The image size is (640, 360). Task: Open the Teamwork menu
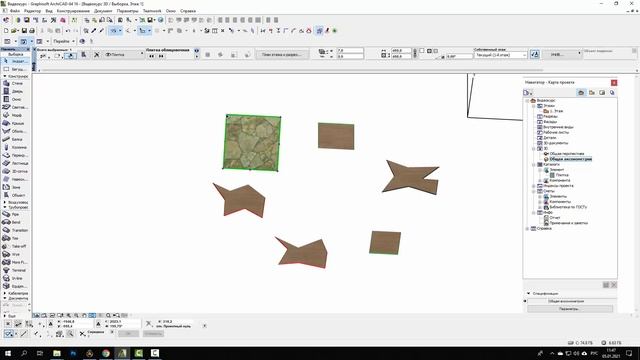pyautogui.click(x=152, y=11)
